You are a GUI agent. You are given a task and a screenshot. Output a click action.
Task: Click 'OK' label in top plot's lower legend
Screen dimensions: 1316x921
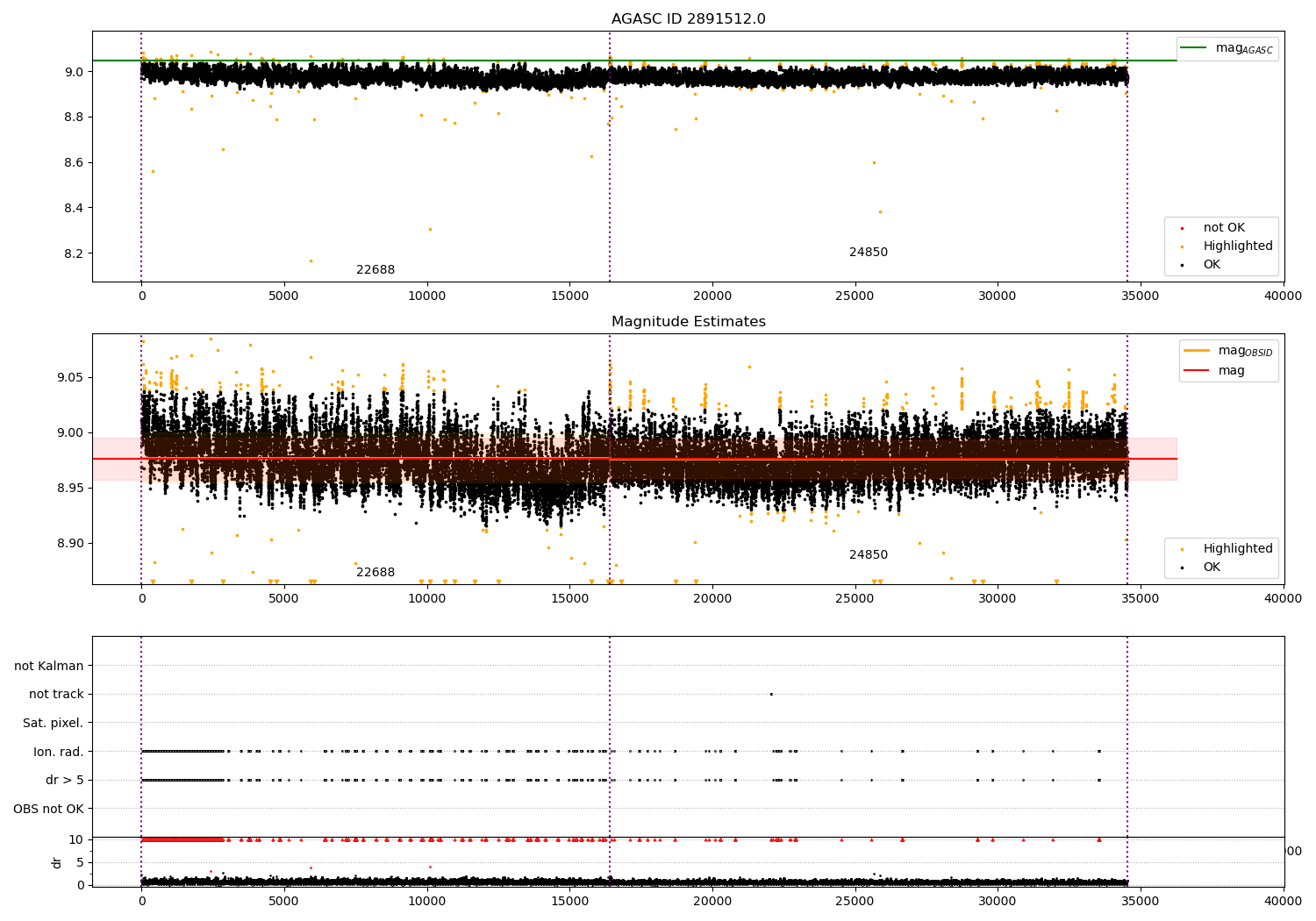(1212, 264)
